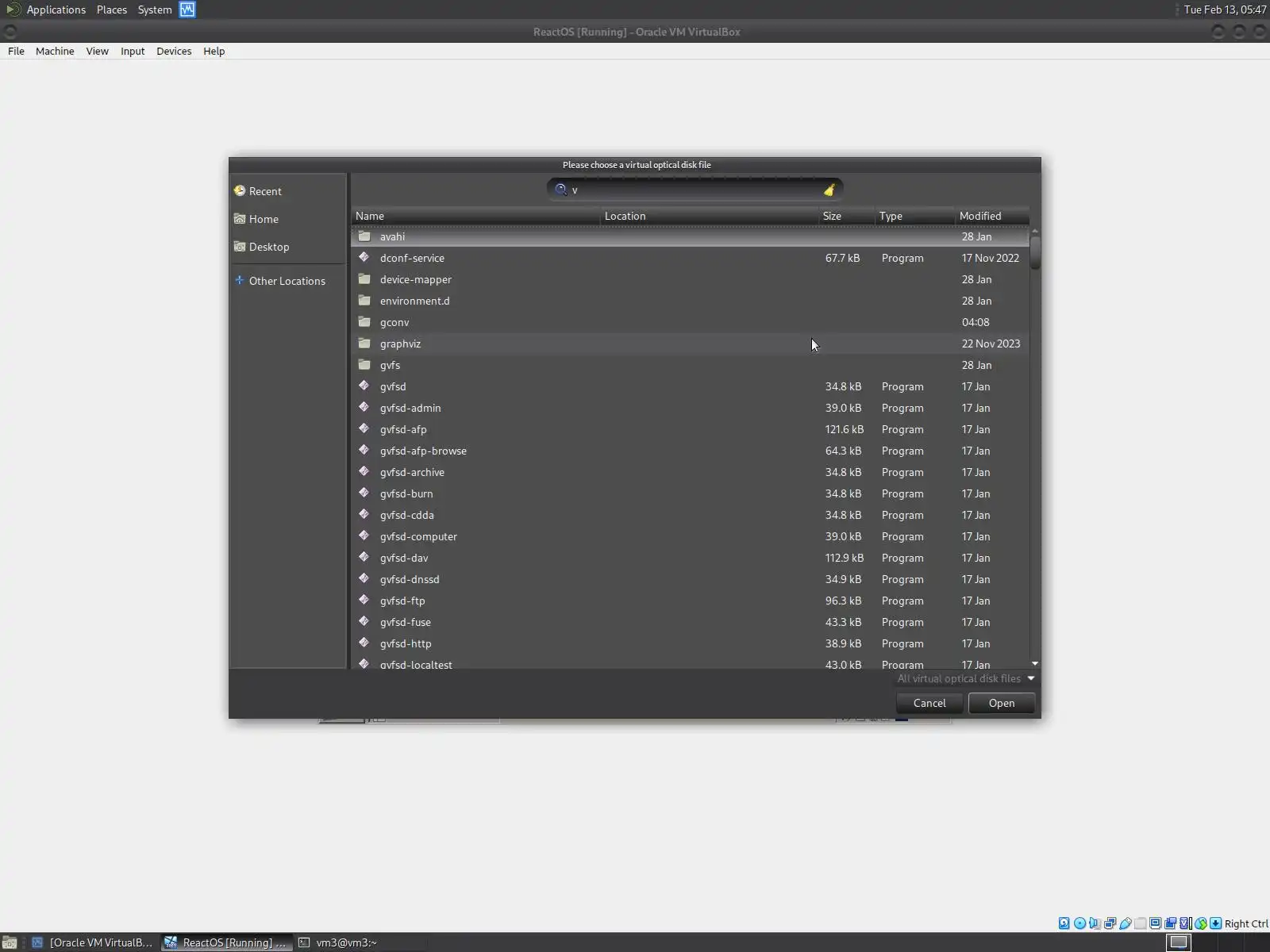Open the Places menu in the top panel

click(112, 10)
